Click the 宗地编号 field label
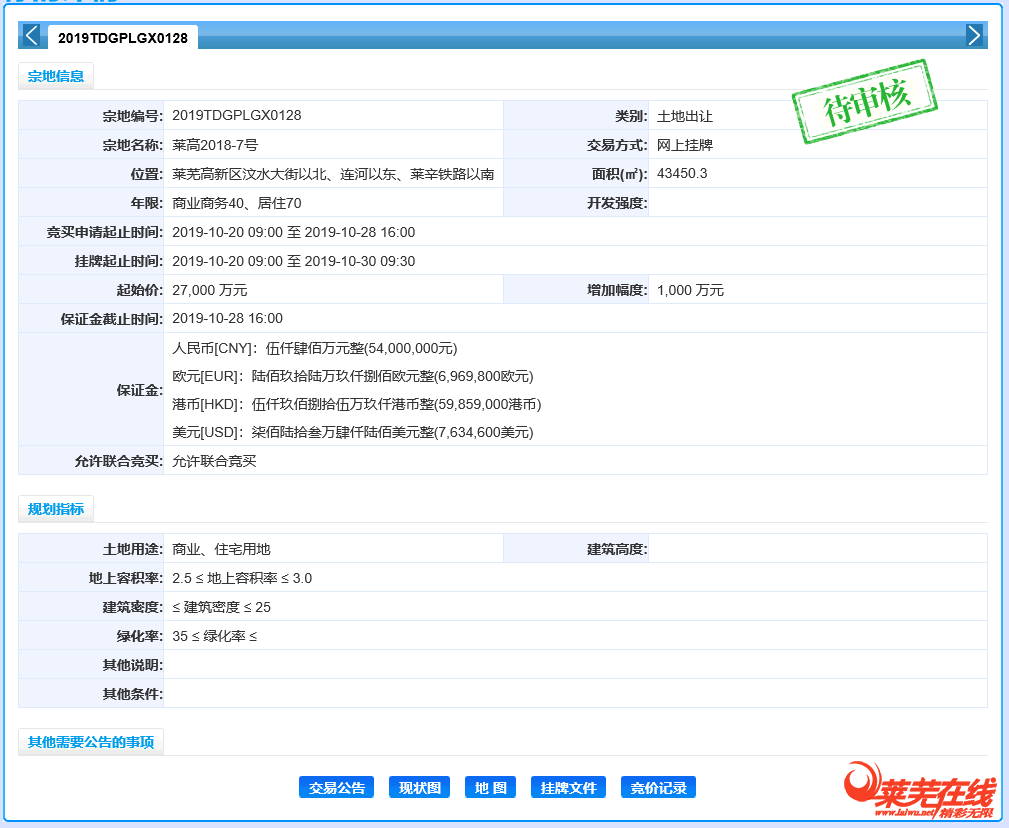The image size is (1009, 828). [x=133, y=116]
